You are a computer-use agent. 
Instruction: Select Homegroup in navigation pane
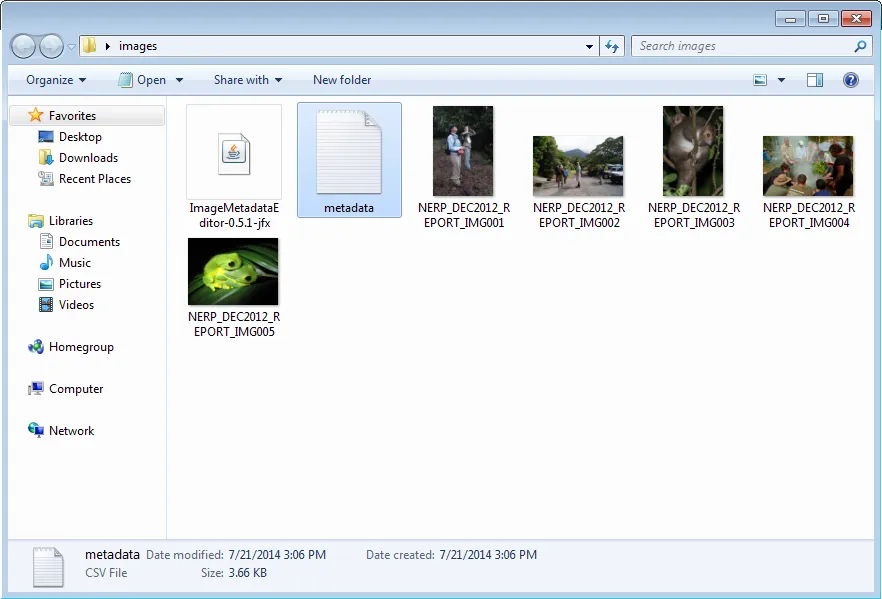click(x=81, y=347)
